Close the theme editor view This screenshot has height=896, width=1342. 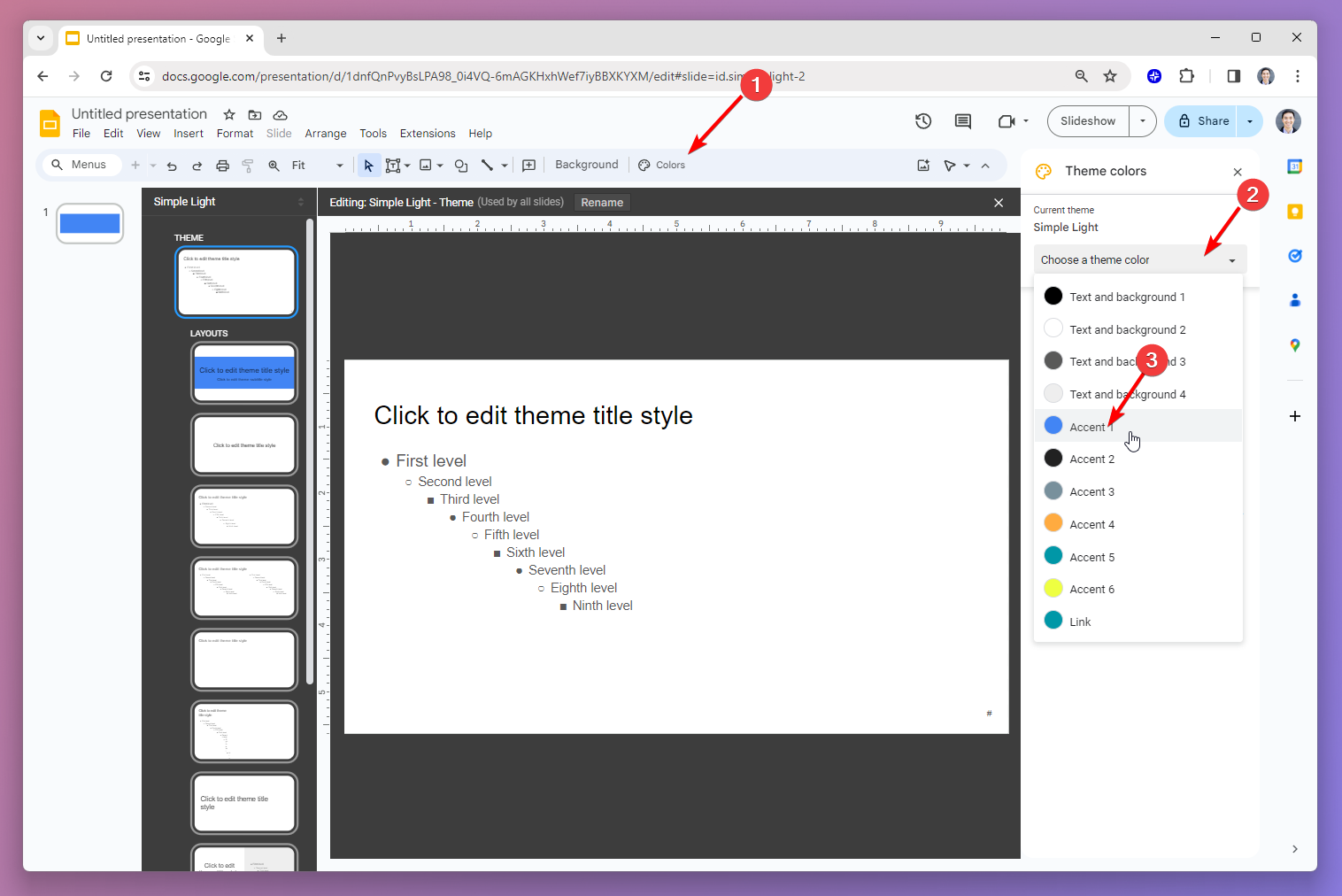point(999,203)
